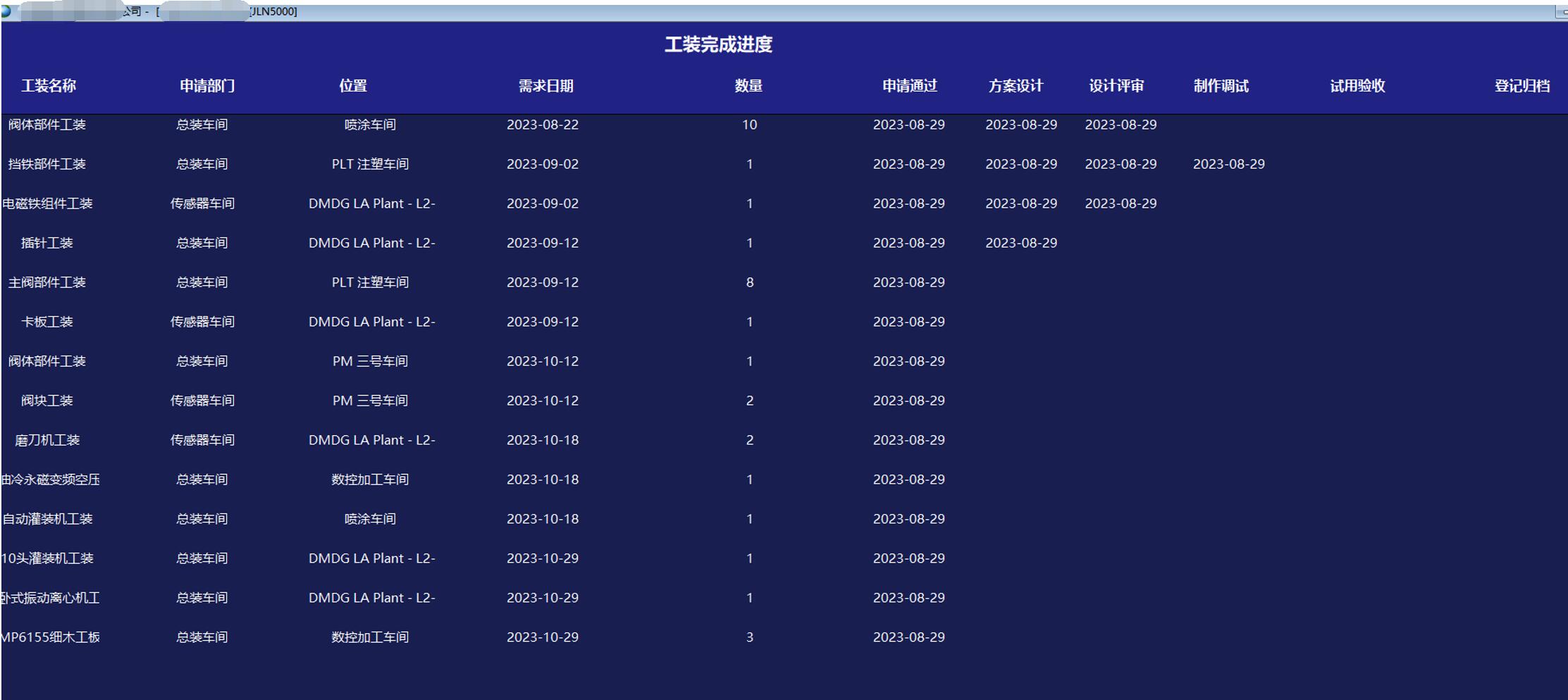The image size is (1568, 700).
Task: Select the 位置 column header
Action: pos(353,86)
